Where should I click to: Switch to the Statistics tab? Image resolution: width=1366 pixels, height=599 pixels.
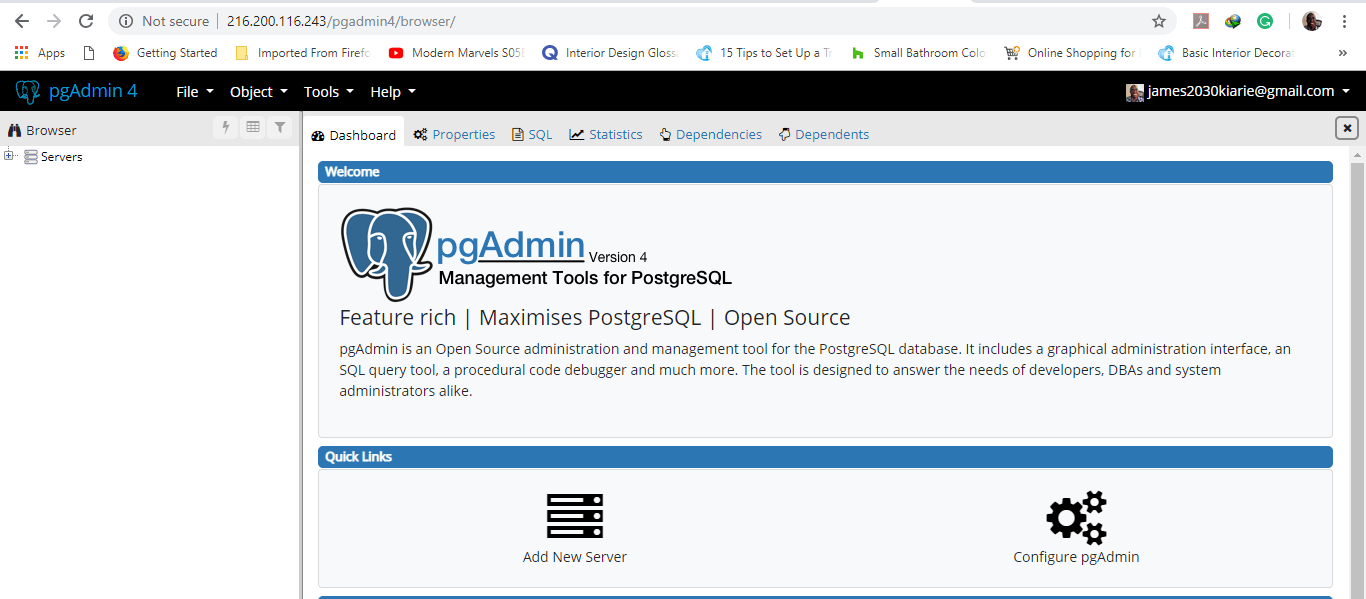606,135
